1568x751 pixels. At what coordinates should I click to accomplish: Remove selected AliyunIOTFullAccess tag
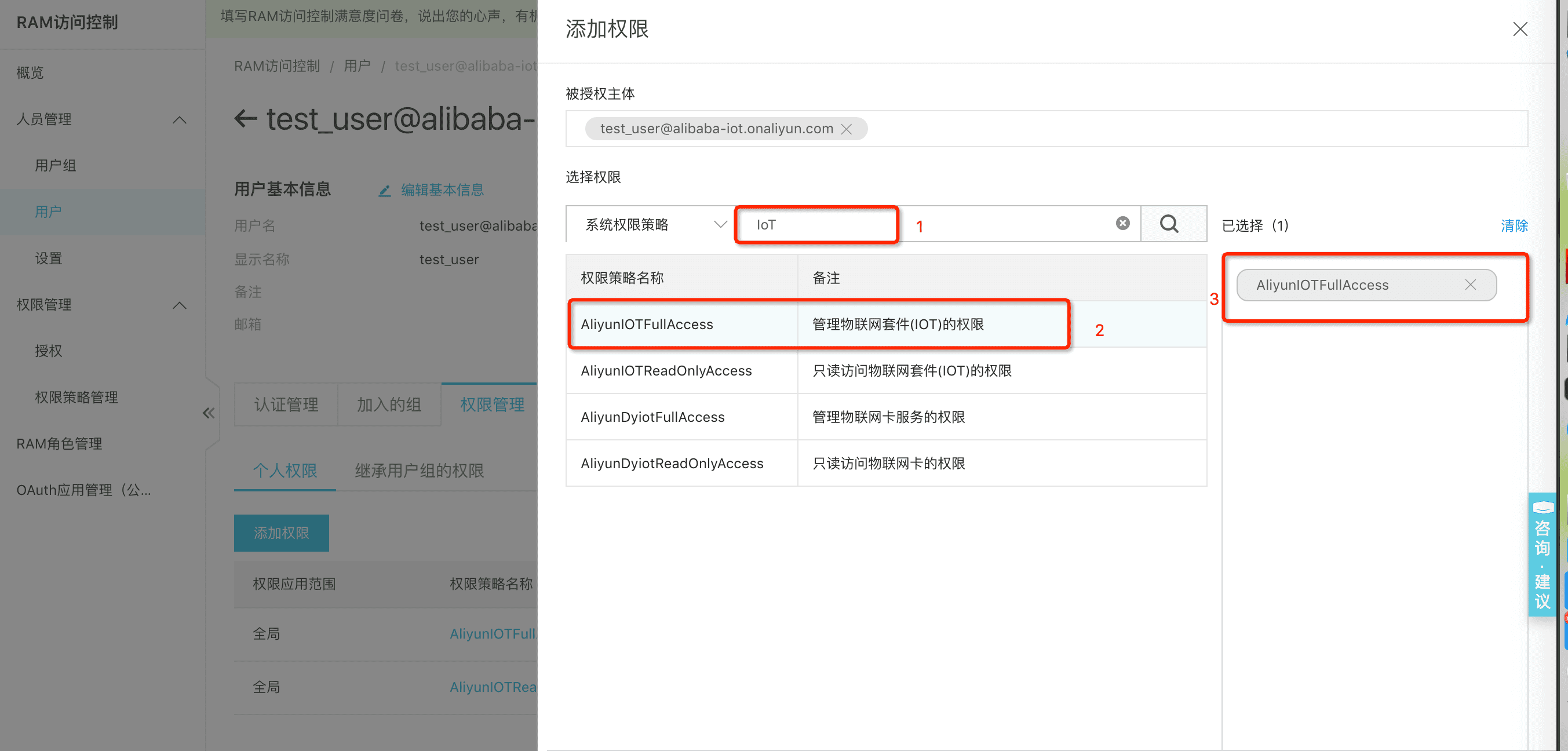(1470, 285)
